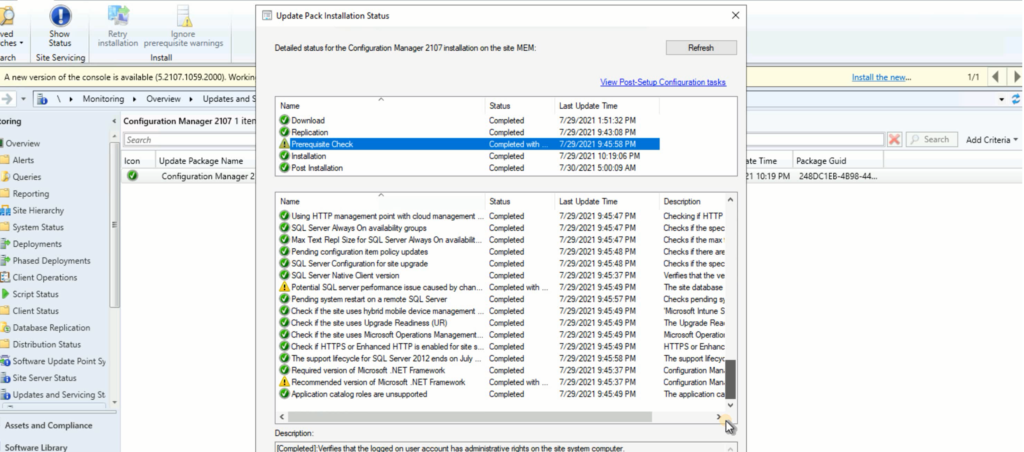Switch to Assets and Compliance workspace
The width and height of the screenshot is (1024, 452).
pyautogui.click(x=48, y=425)
